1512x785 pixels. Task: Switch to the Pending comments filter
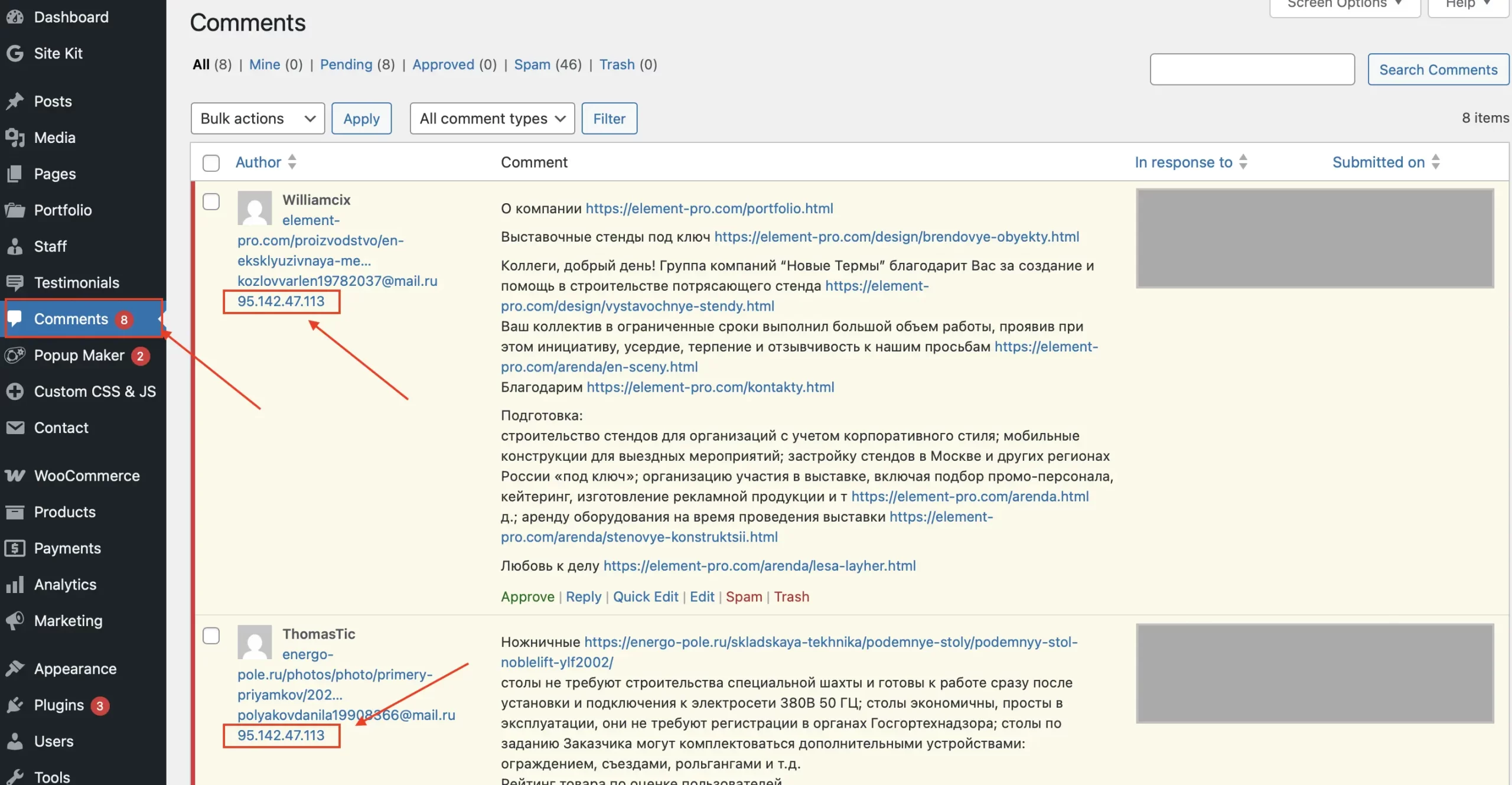(x=346, y=64)
